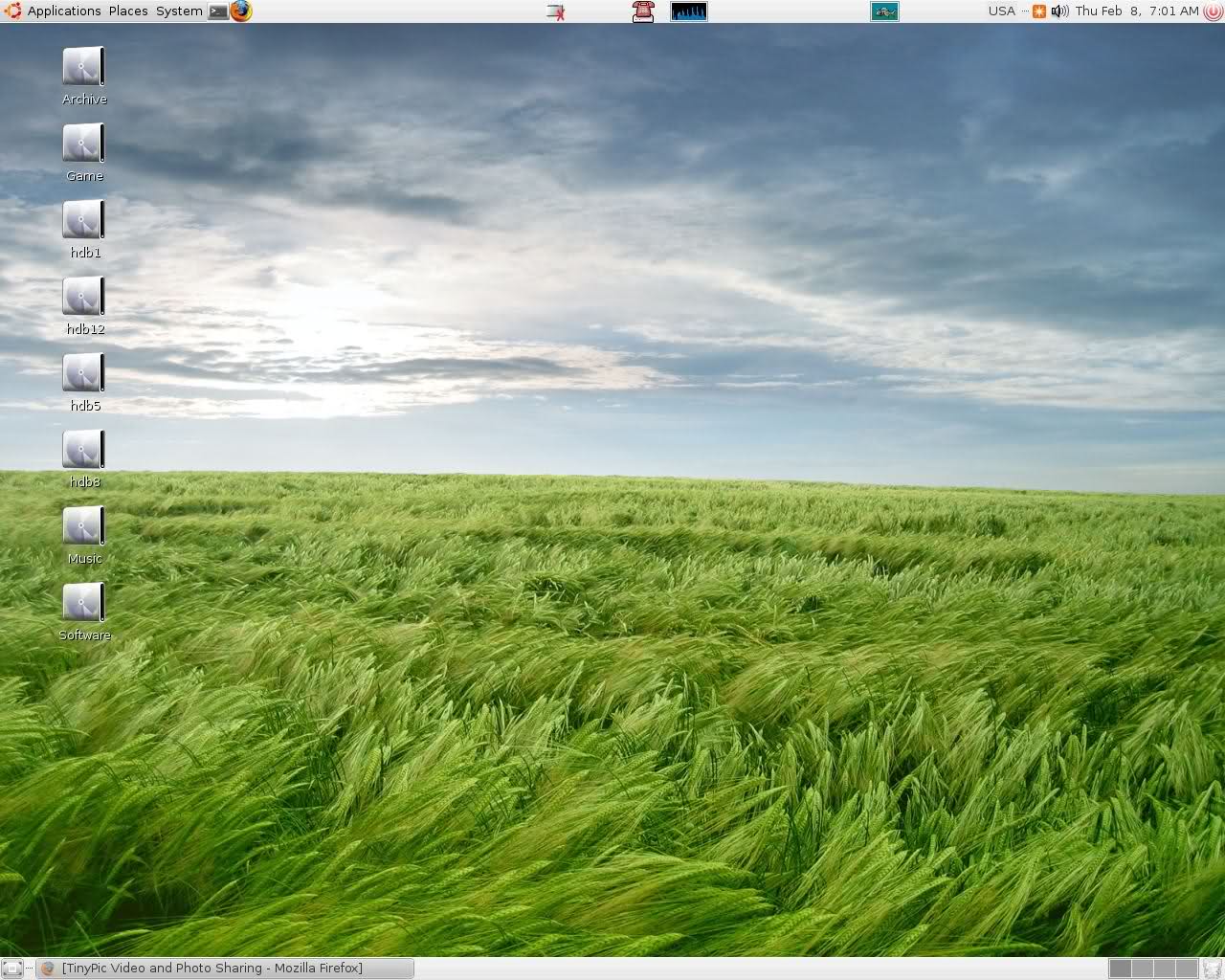
Task: Switch USA keyboard layout indicator
Action: click(1001, 11)
